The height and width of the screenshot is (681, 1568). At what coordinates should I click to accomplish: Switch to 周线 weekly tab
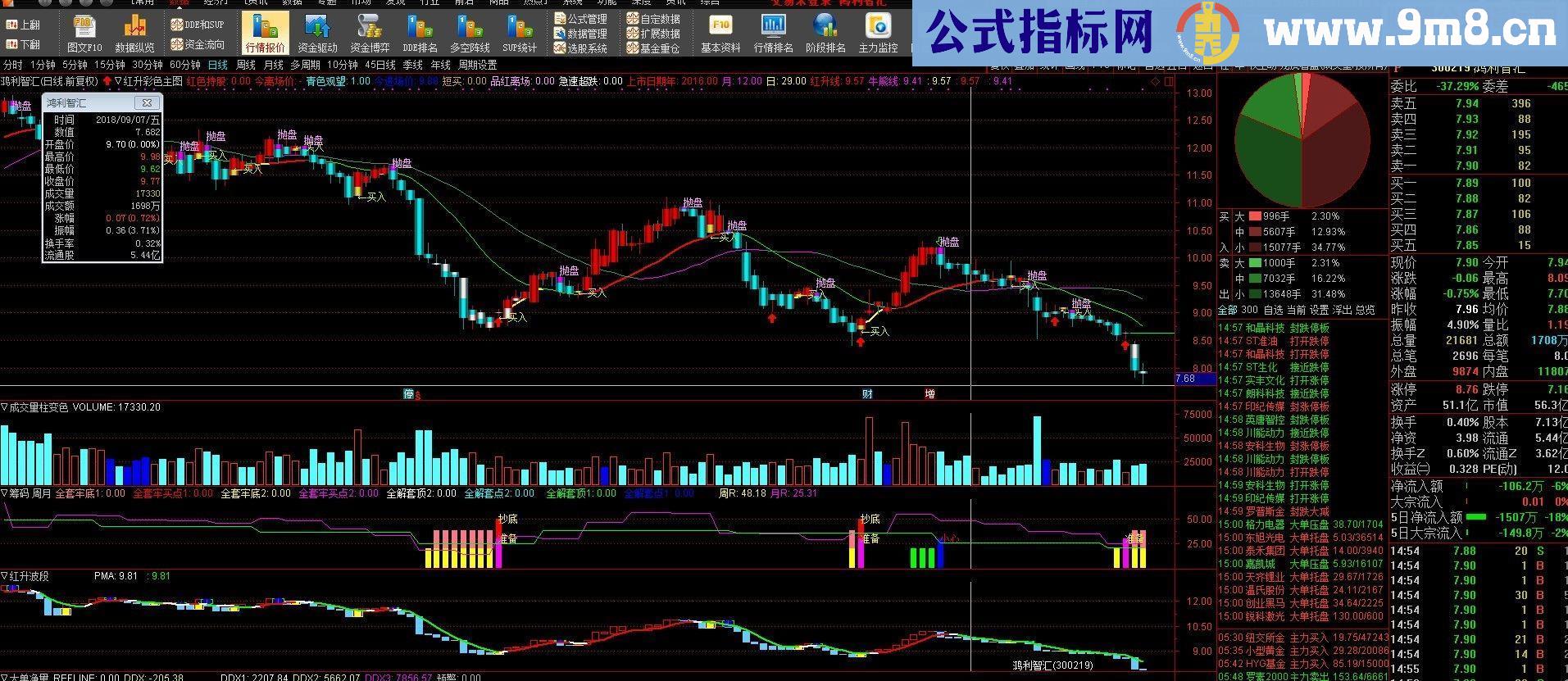pyautogui.click(x=246, y=65)
